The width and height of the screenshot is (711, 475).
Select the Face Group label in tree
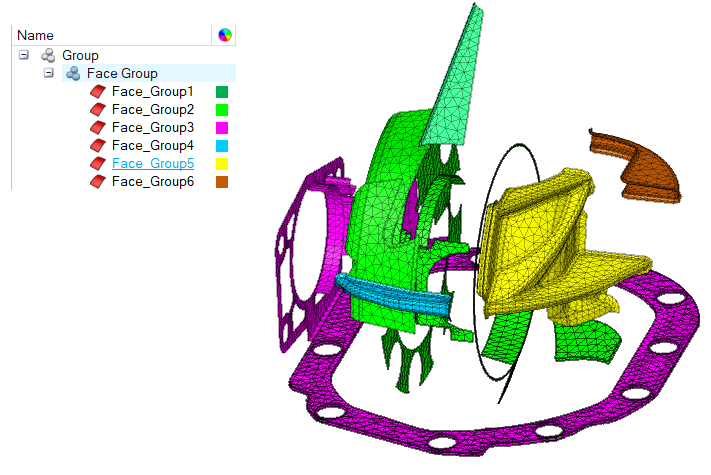click(x=122, y=73)
